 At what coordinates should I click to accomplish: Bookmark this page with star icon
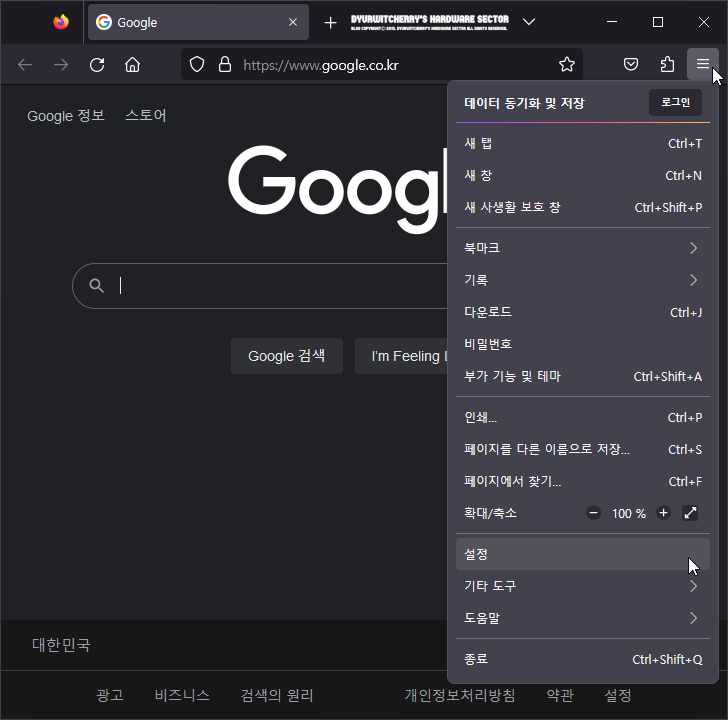(566, 65)
